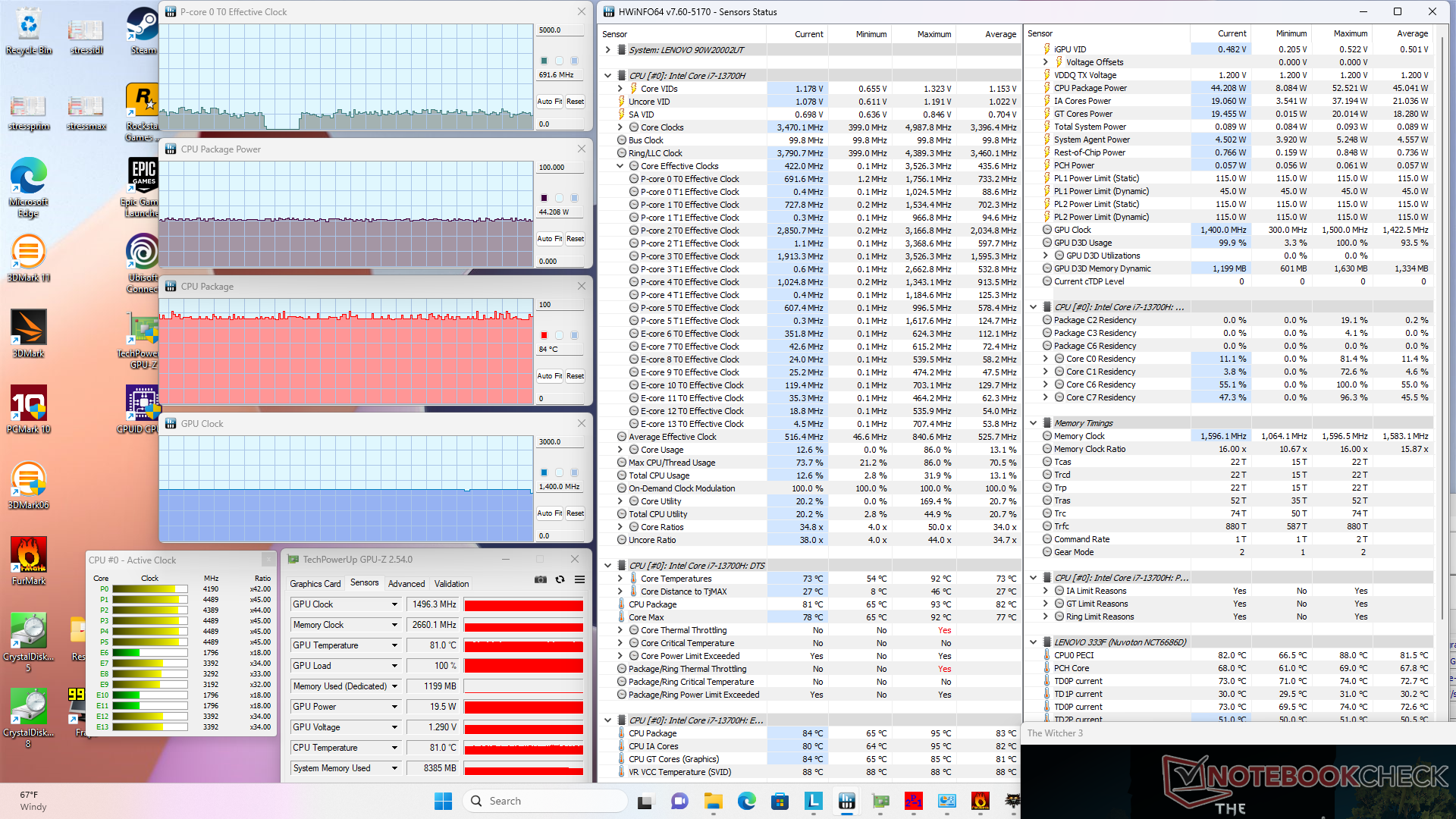Collapse Memory Timings section
Image resolution: width=1456 pixels, height=819 pixels.
click(x=1033, y=423)
